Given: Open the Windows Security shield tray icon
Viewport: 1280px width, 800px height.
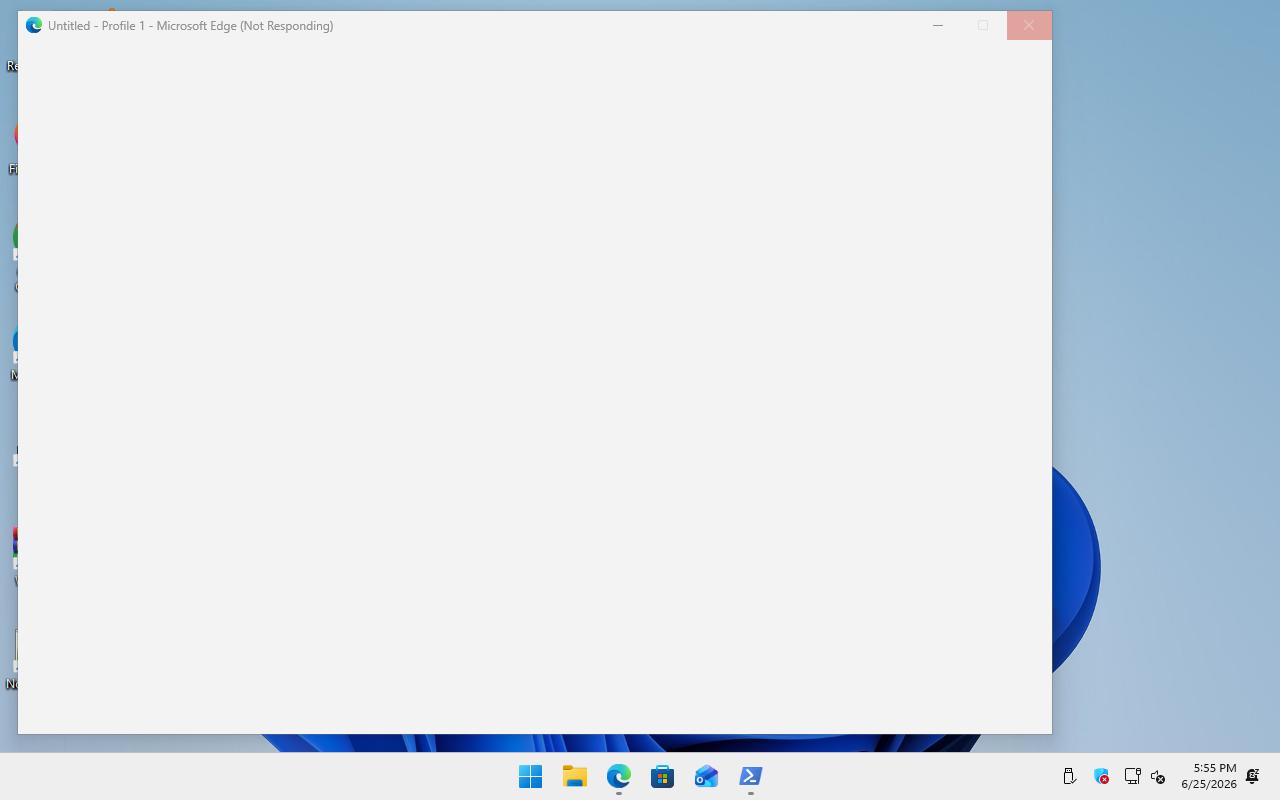Looking at the screenshot, I should point(1101,776).
